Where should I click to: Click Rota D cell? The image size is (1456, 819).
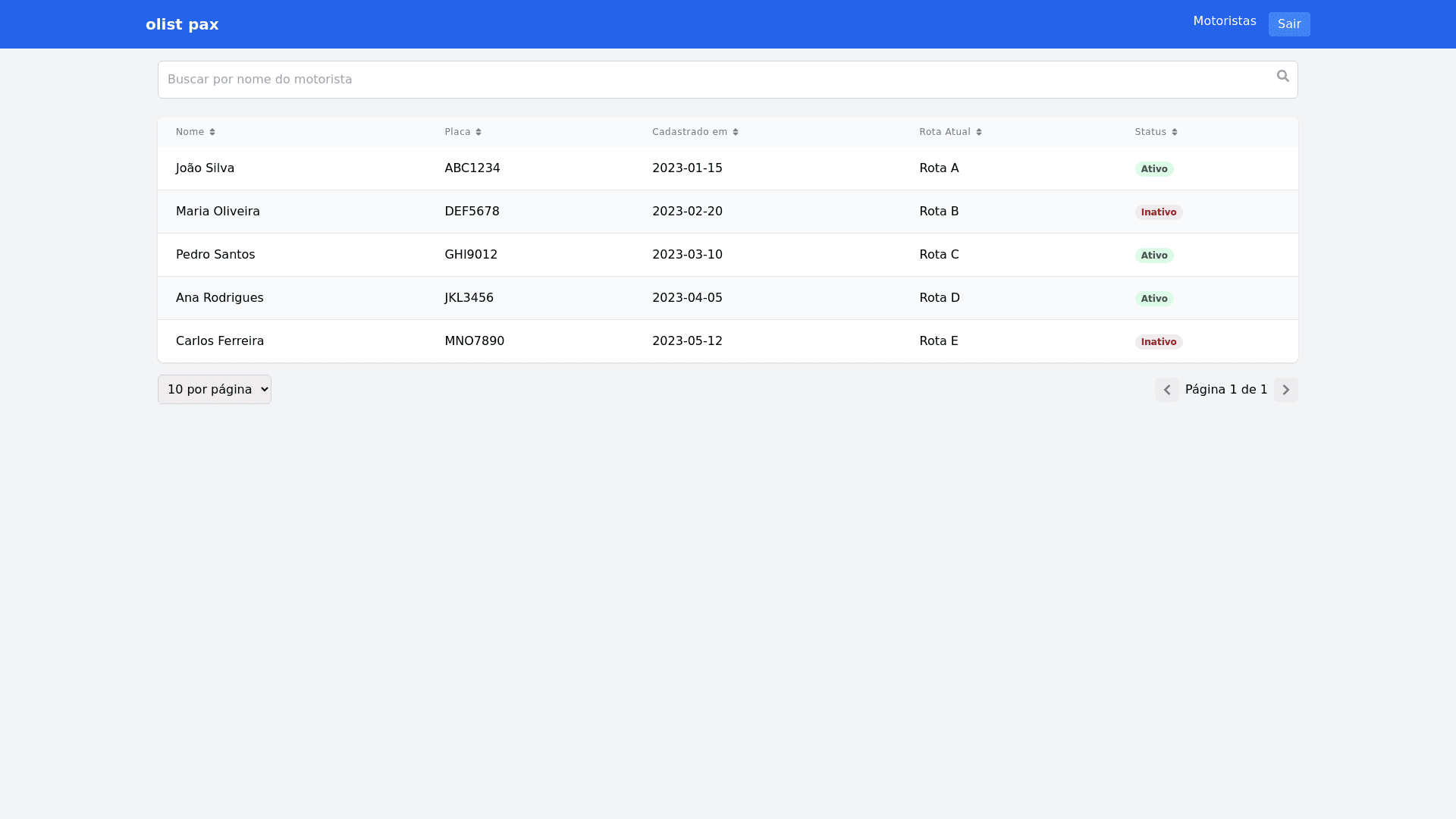(x=939, y=298)
